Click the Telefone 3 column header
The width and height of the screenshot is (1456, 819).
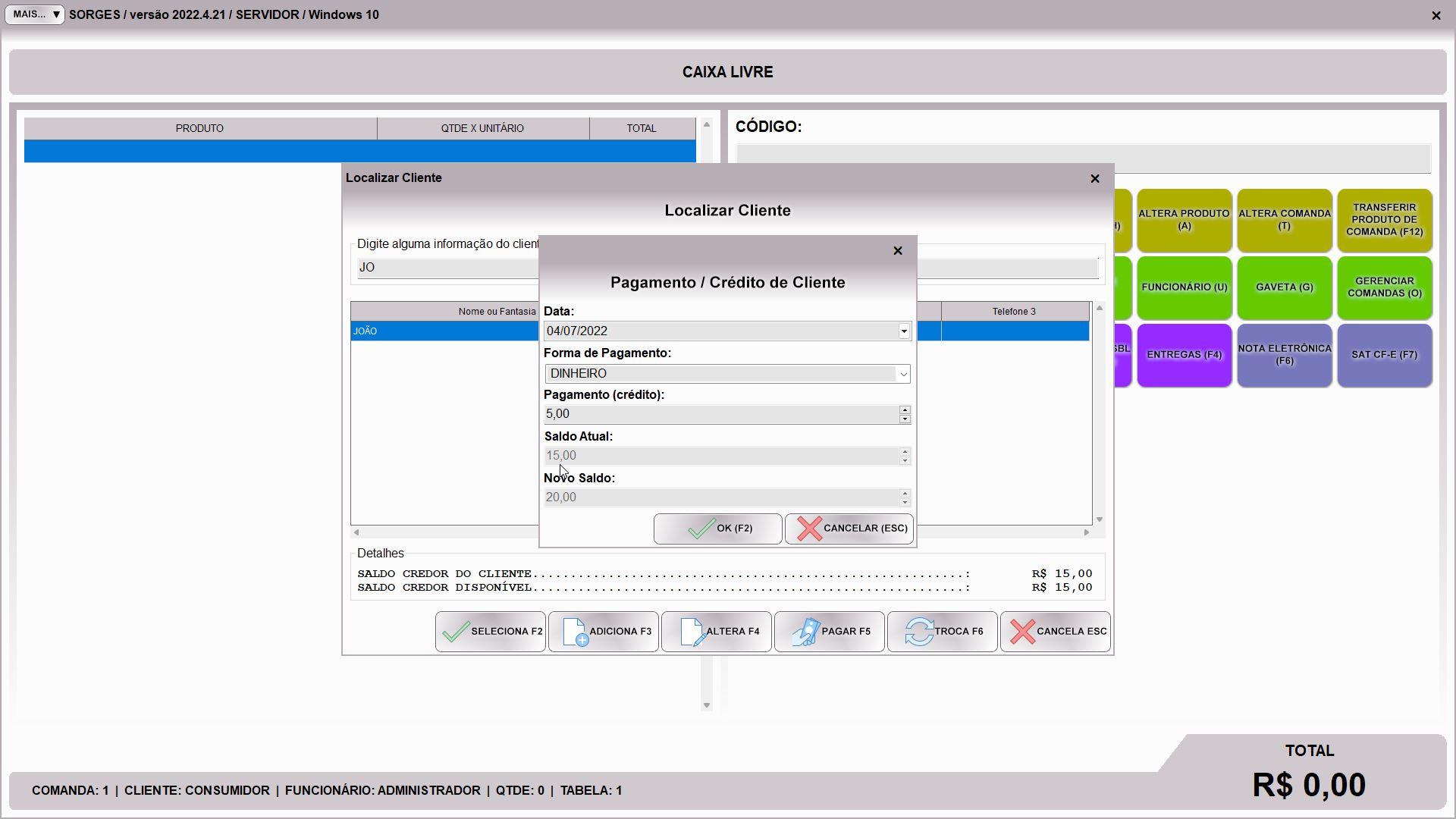pyautogui.click(x=1014, y=312)
